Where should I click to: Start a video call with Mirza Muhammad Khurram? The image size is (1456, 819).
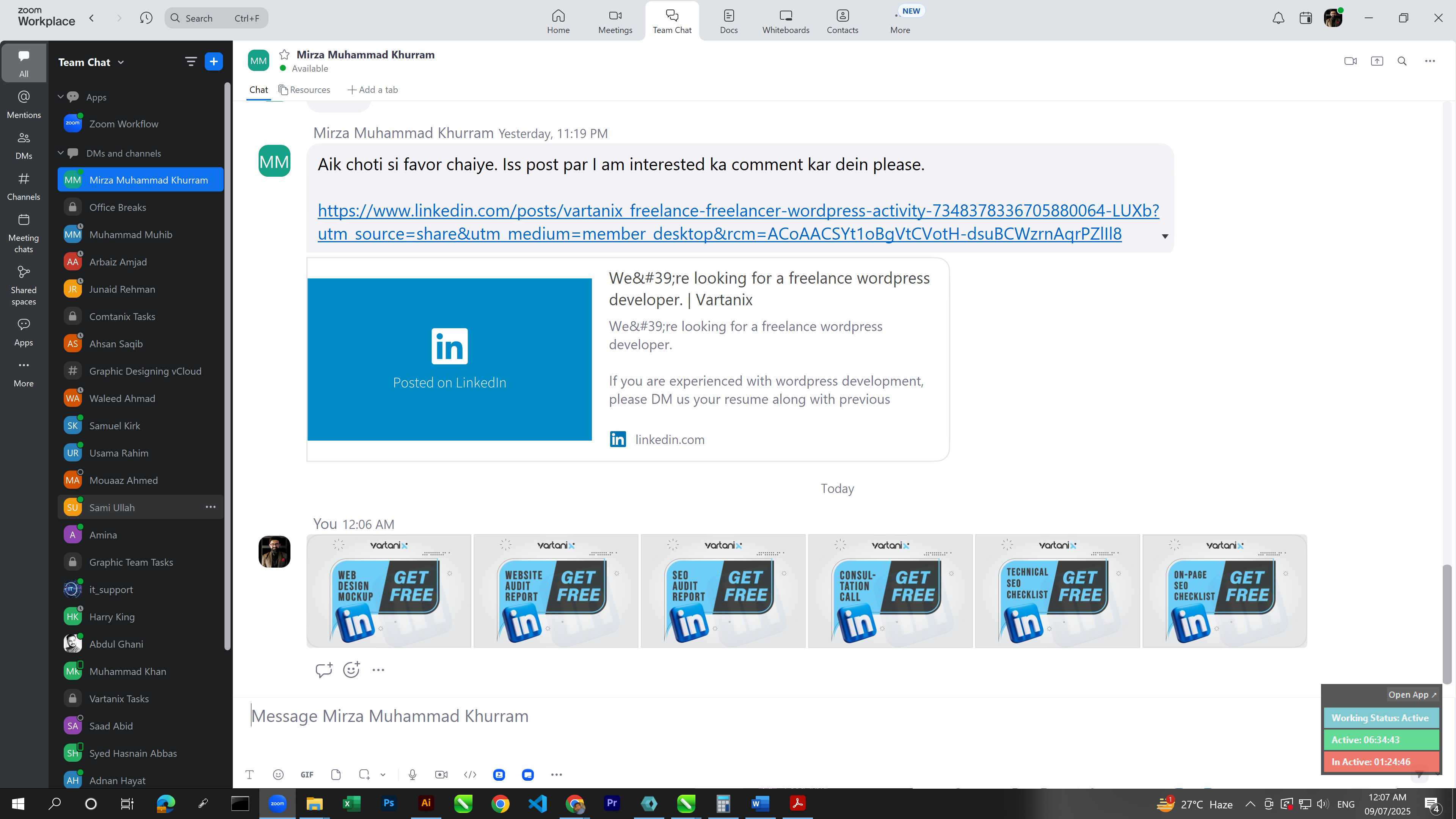(x=1350, y=61)
